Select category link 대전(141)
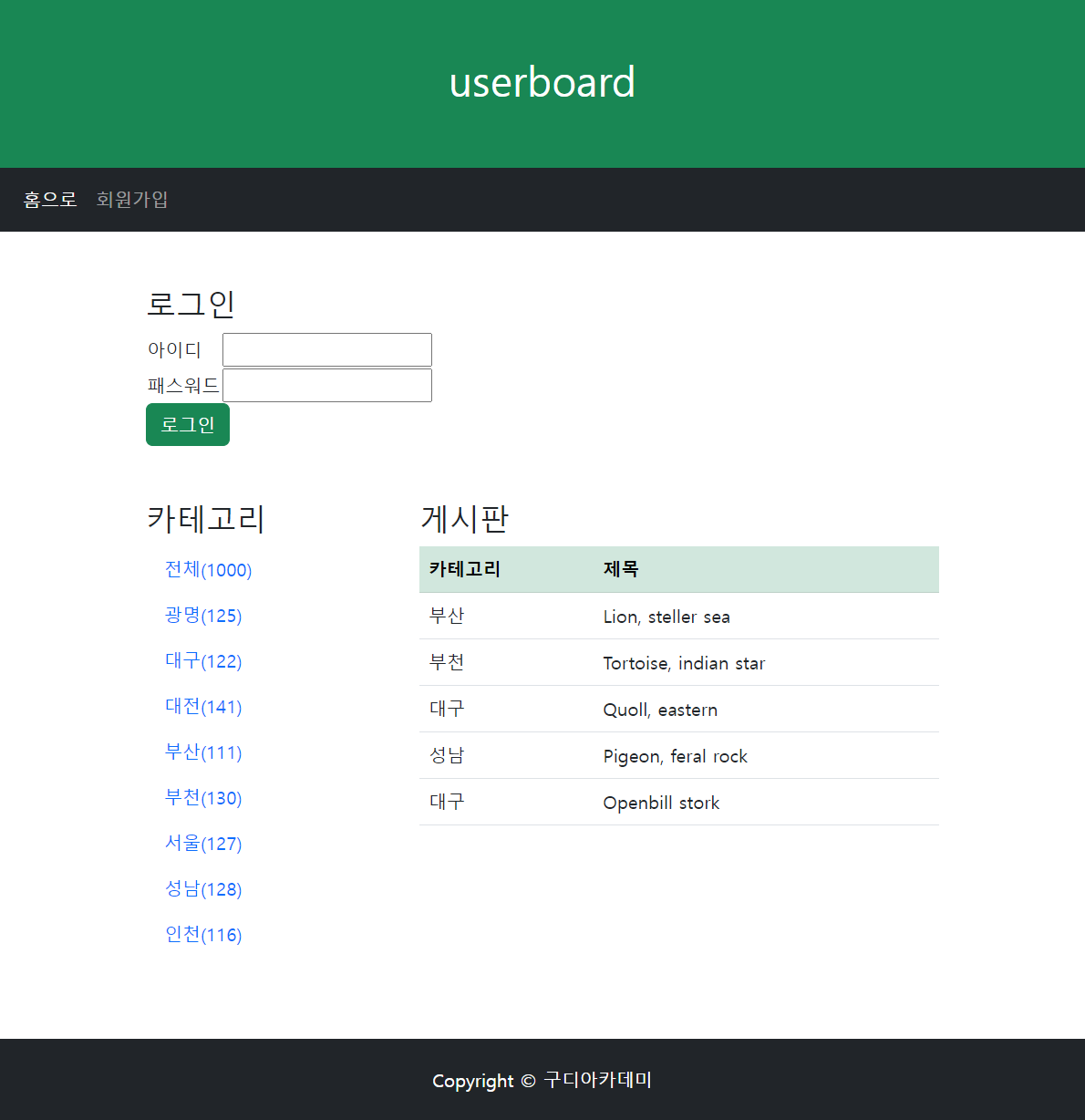Screen dimensions: 1085x1120 tap(203, 707)
